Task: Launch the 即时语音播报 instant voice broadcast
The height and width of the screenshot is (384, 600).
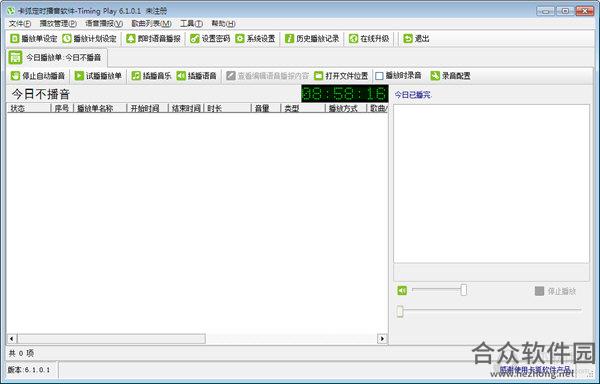Action: (153, 39)
